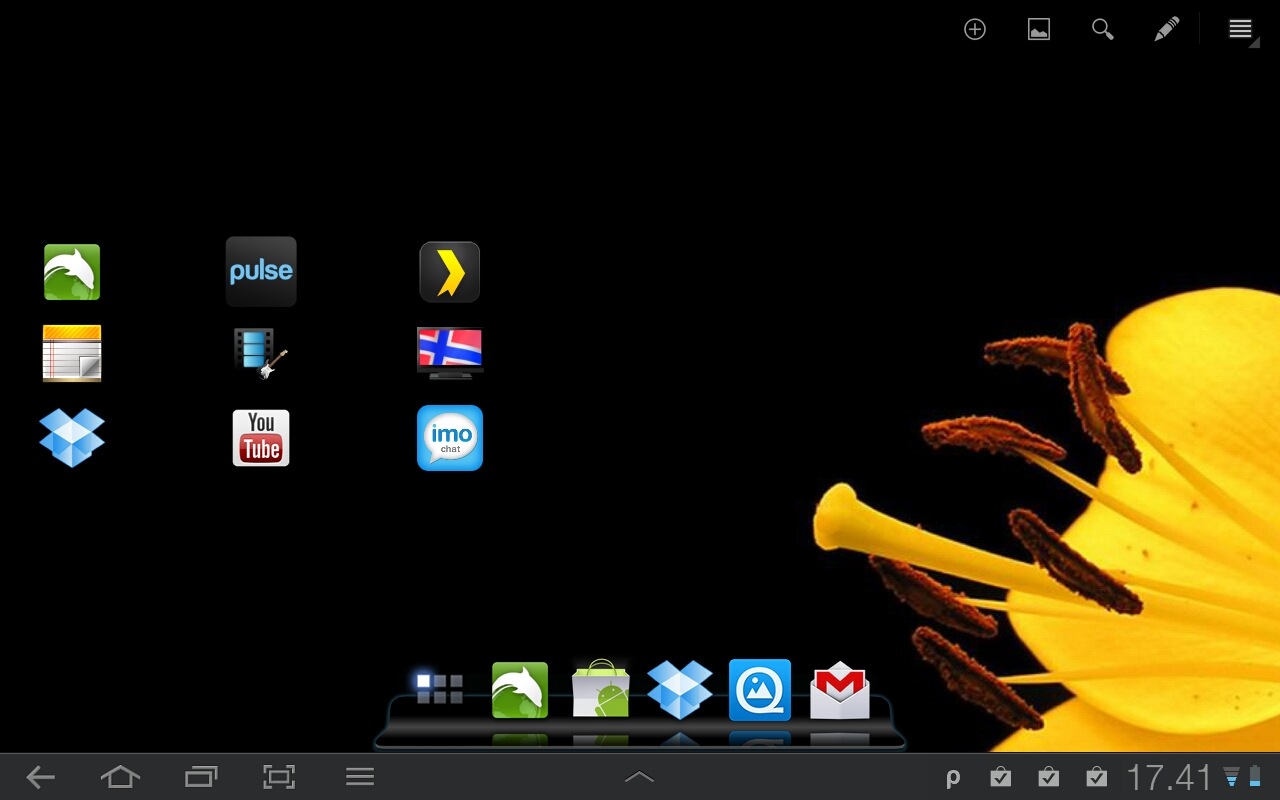Open the Norwegian flag TV app

click(450, 353)
